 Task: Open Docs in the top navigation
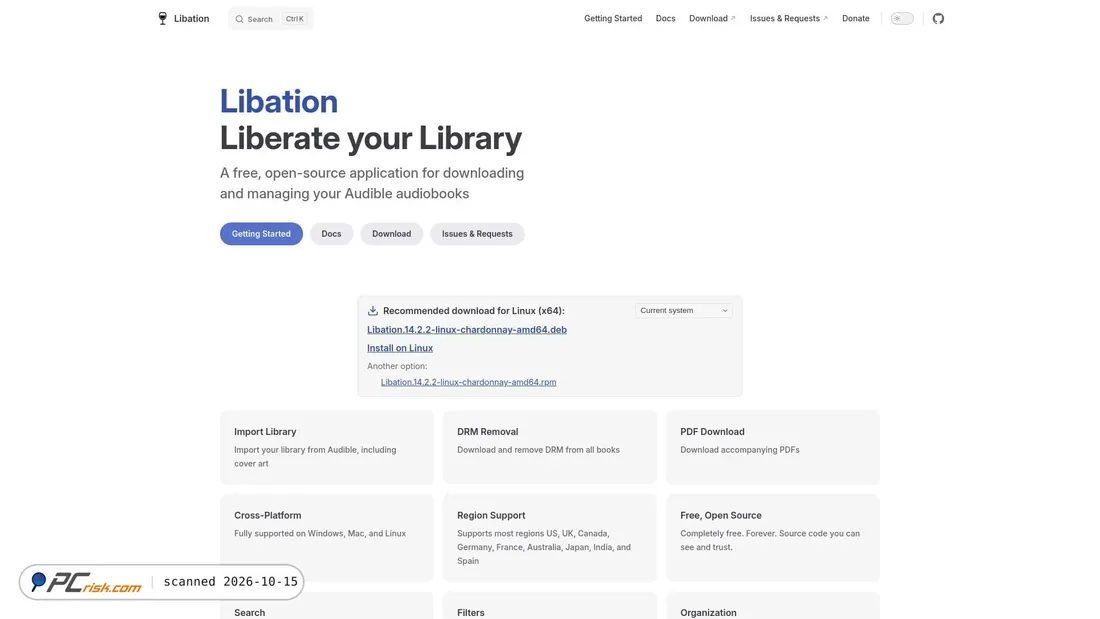[665, 19]
